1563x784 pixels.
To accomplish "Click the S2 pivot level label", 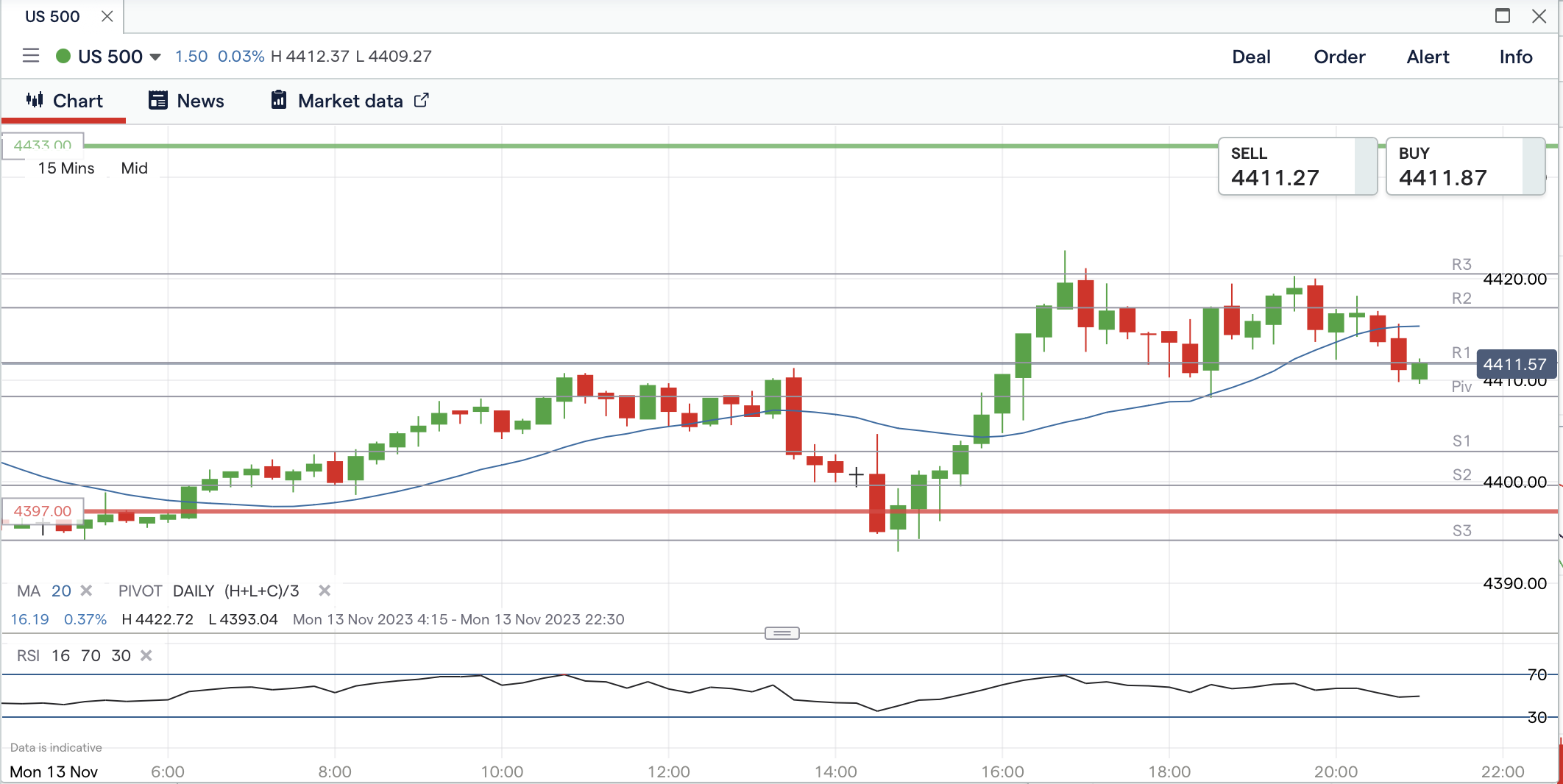I will [x=1462, y=475].
